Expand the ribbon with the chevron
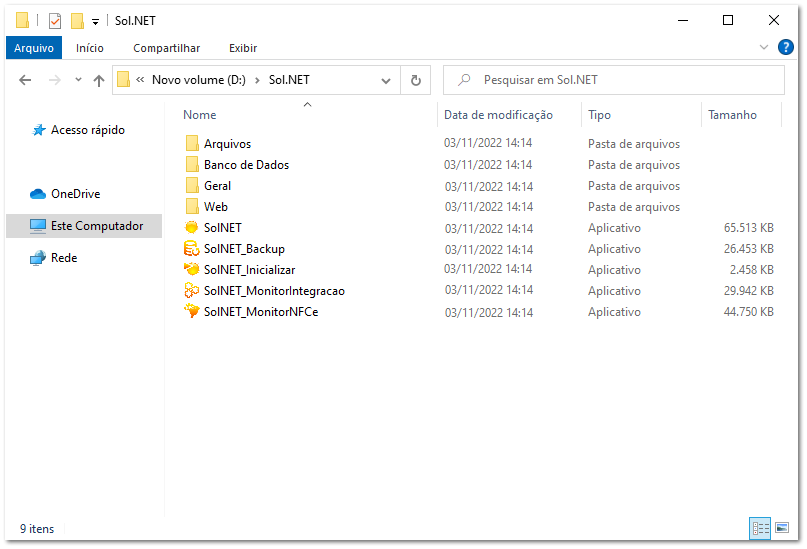The image size is (807, 549). [764, 47]
